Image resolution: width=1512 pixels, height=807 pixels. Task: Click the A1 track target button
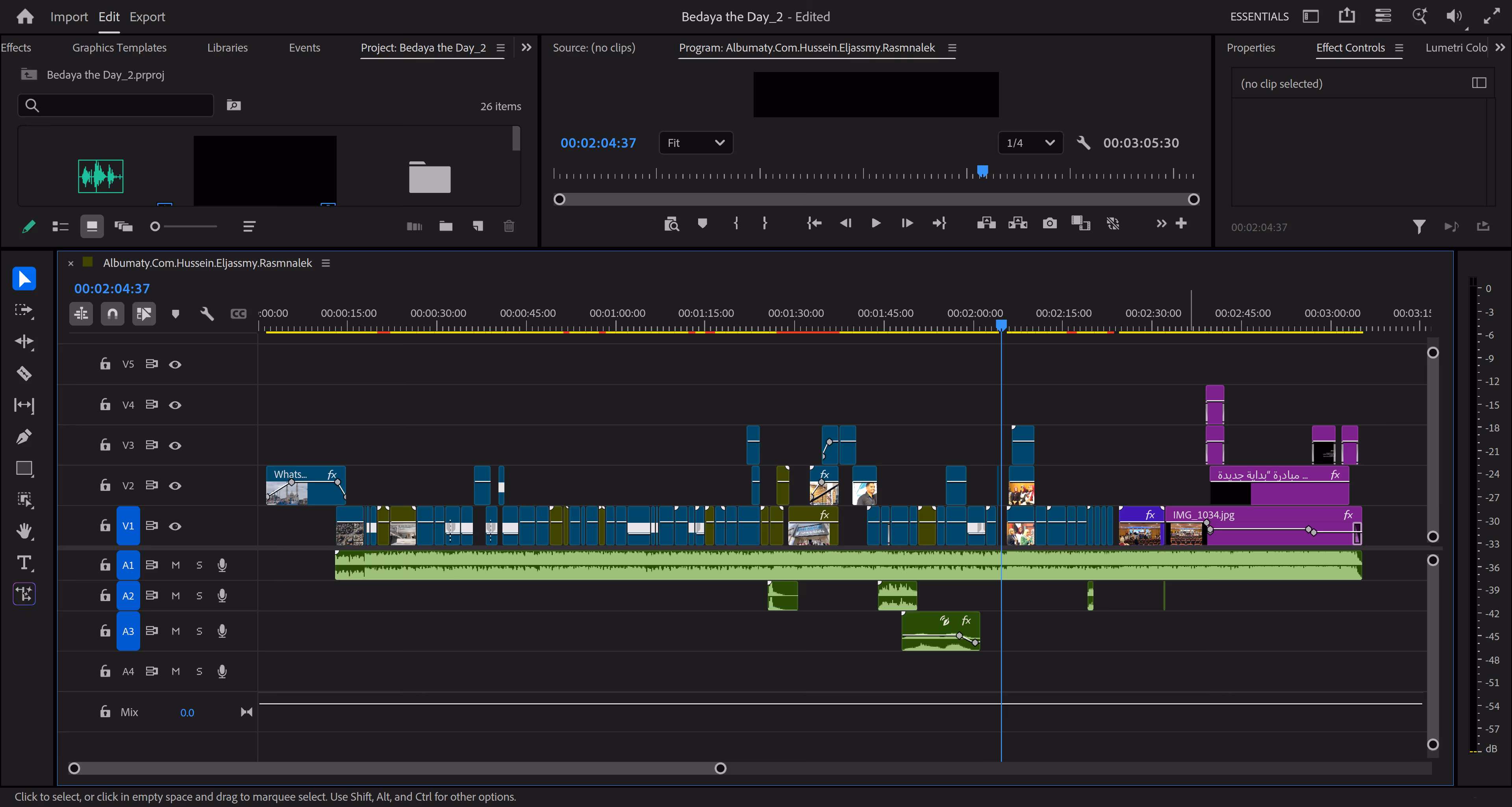point(128,565)
